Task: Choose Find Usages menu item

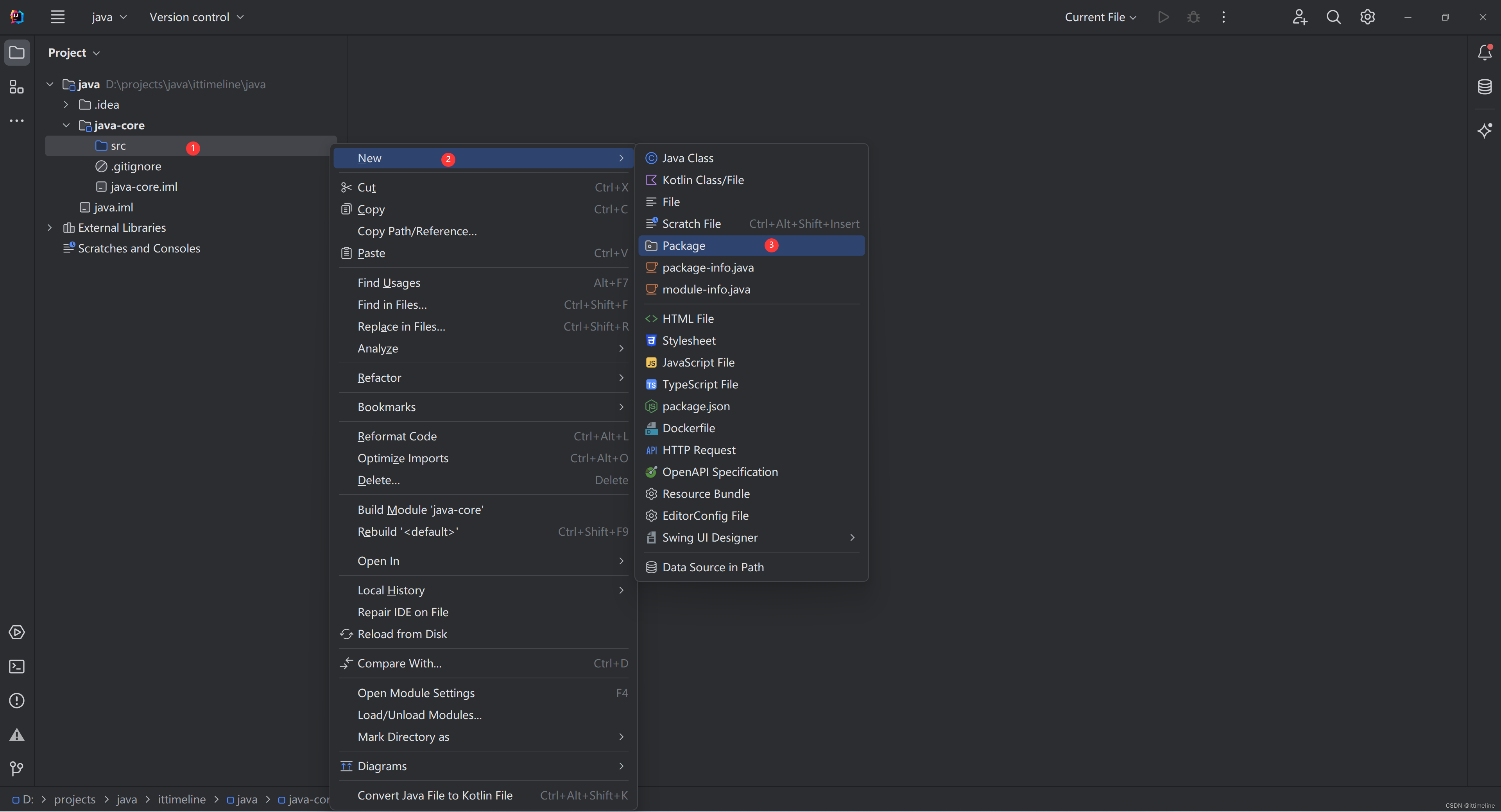Action: (483, 283)
